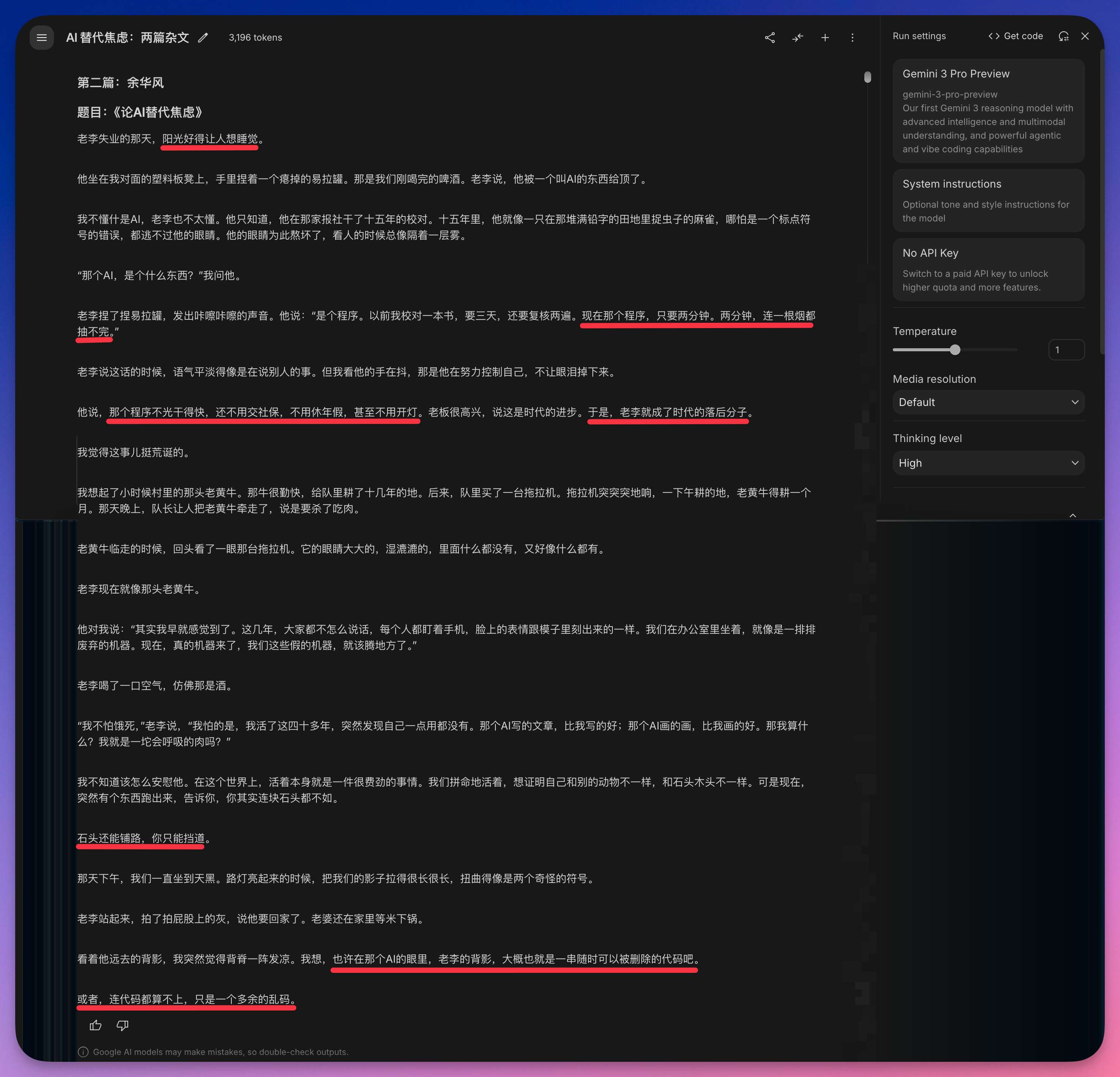Click the share prompt icon

[x=770, y=38]
